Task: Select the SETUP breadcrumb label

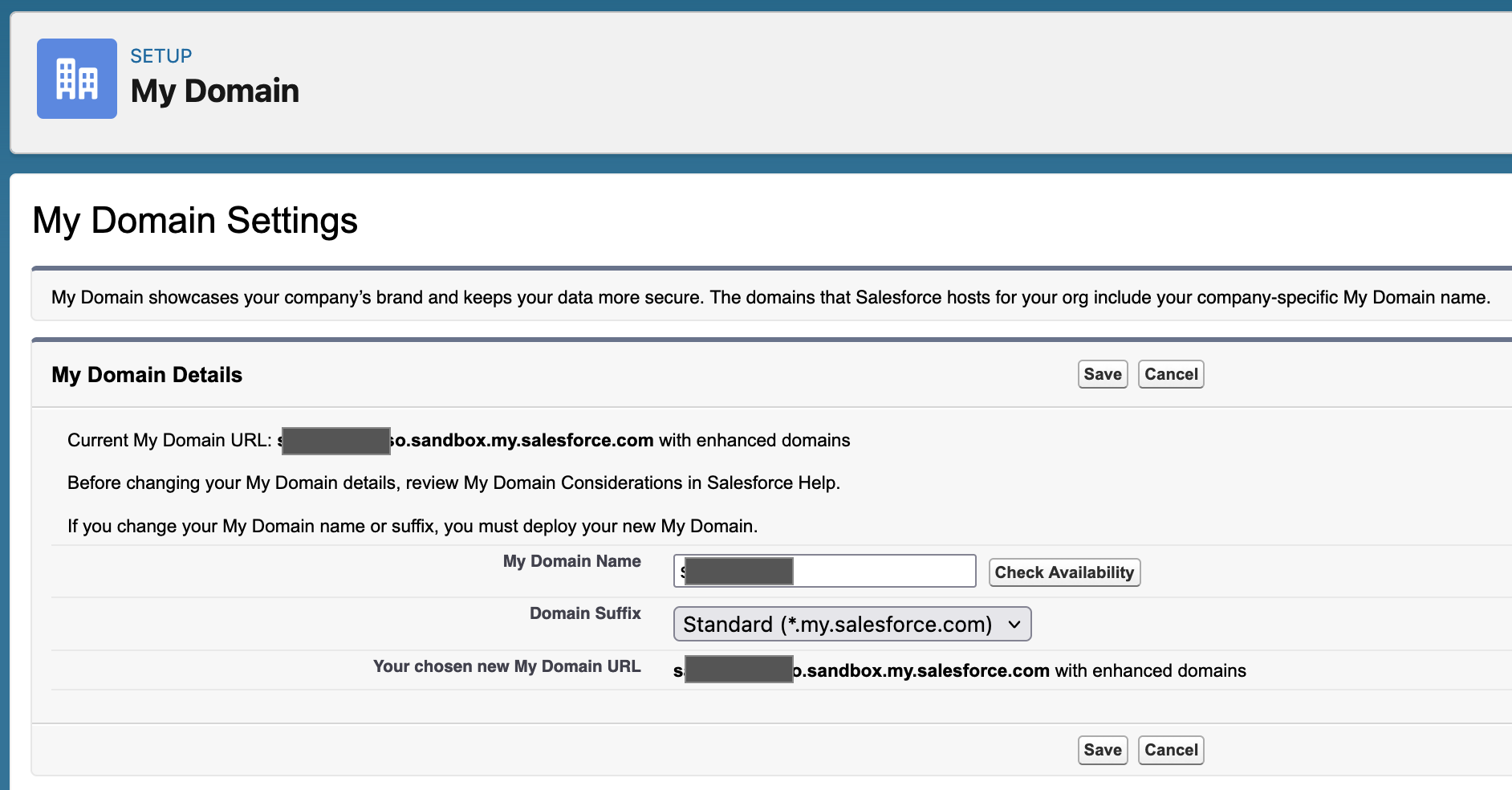Action: (x=161, y=55)
